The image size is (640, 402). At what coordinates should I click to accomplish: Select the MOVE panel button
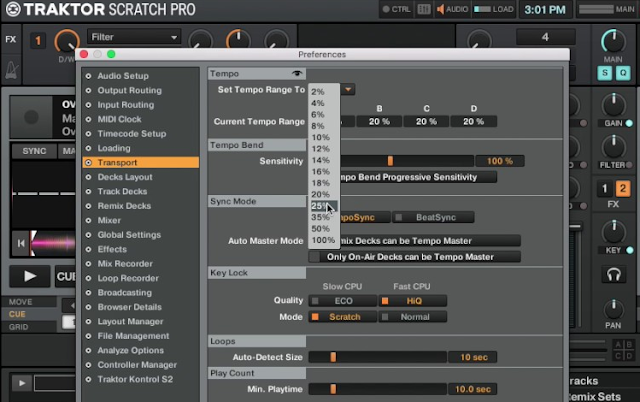(29, 302)
